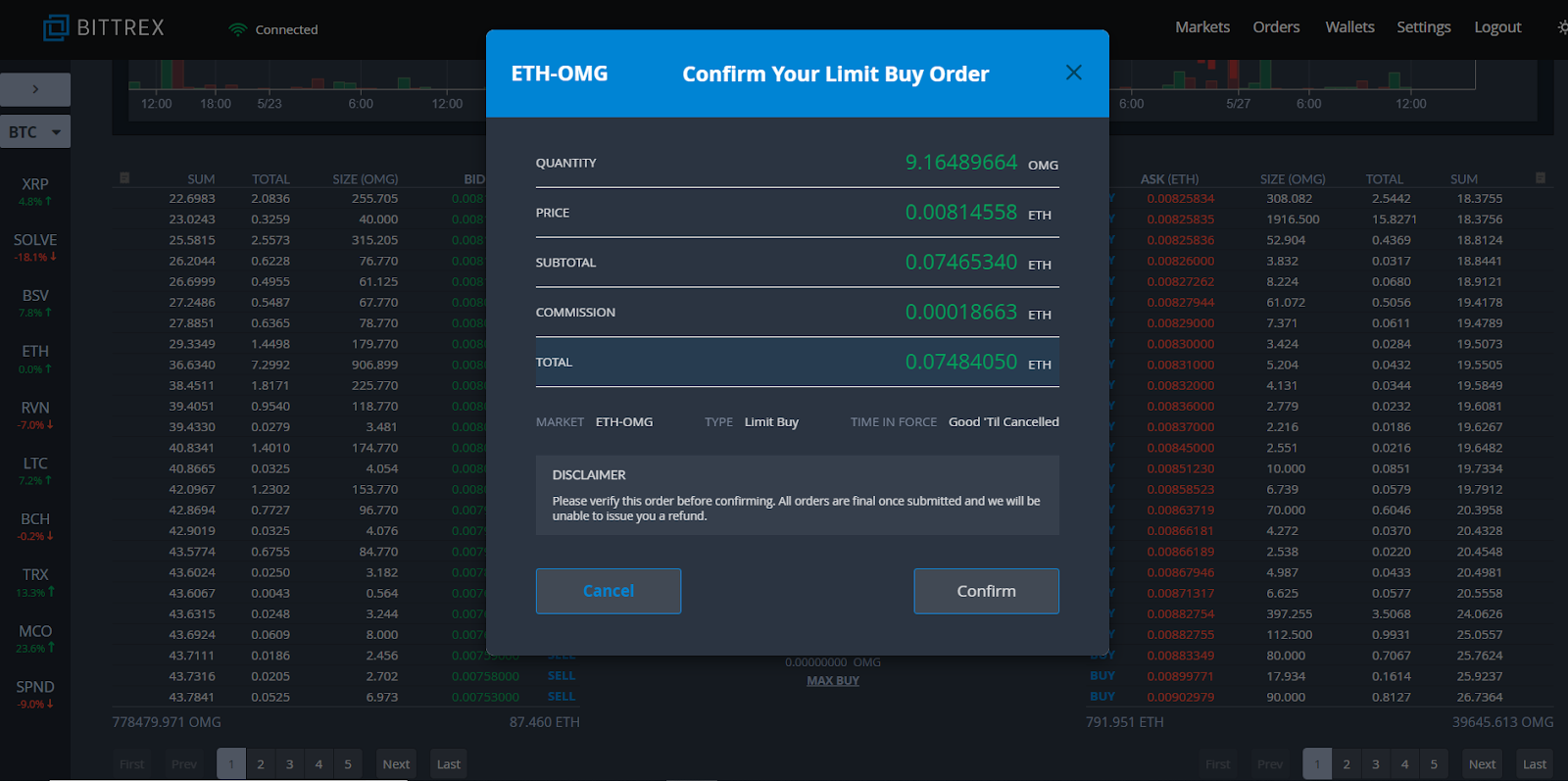Click ask price 0.00851230
The height and width of the screenshot is (781, 1568).
click(1181, 468)
